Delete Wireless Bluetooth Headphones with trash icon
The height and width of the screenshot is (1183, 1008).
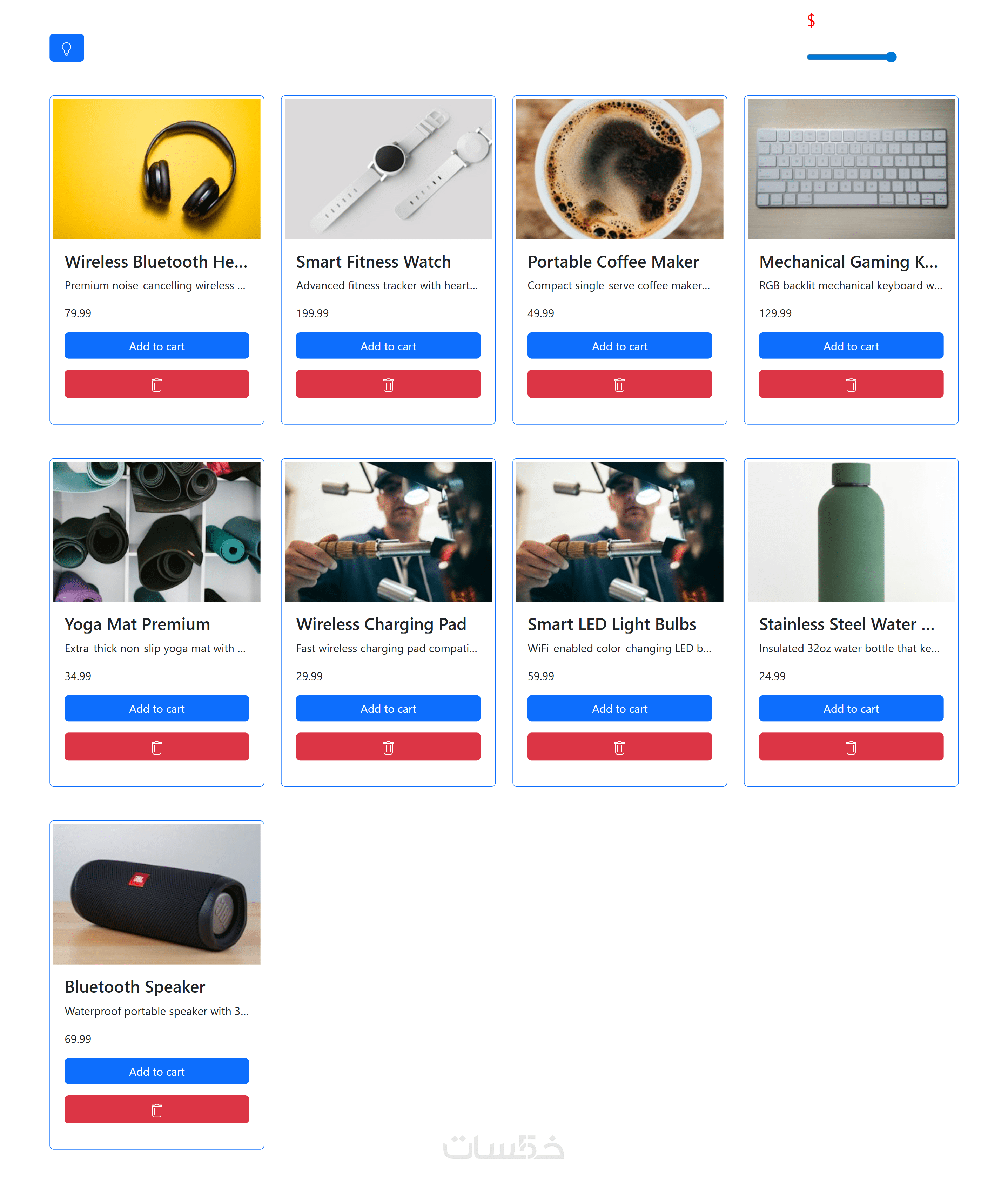(x=156, y=384)
